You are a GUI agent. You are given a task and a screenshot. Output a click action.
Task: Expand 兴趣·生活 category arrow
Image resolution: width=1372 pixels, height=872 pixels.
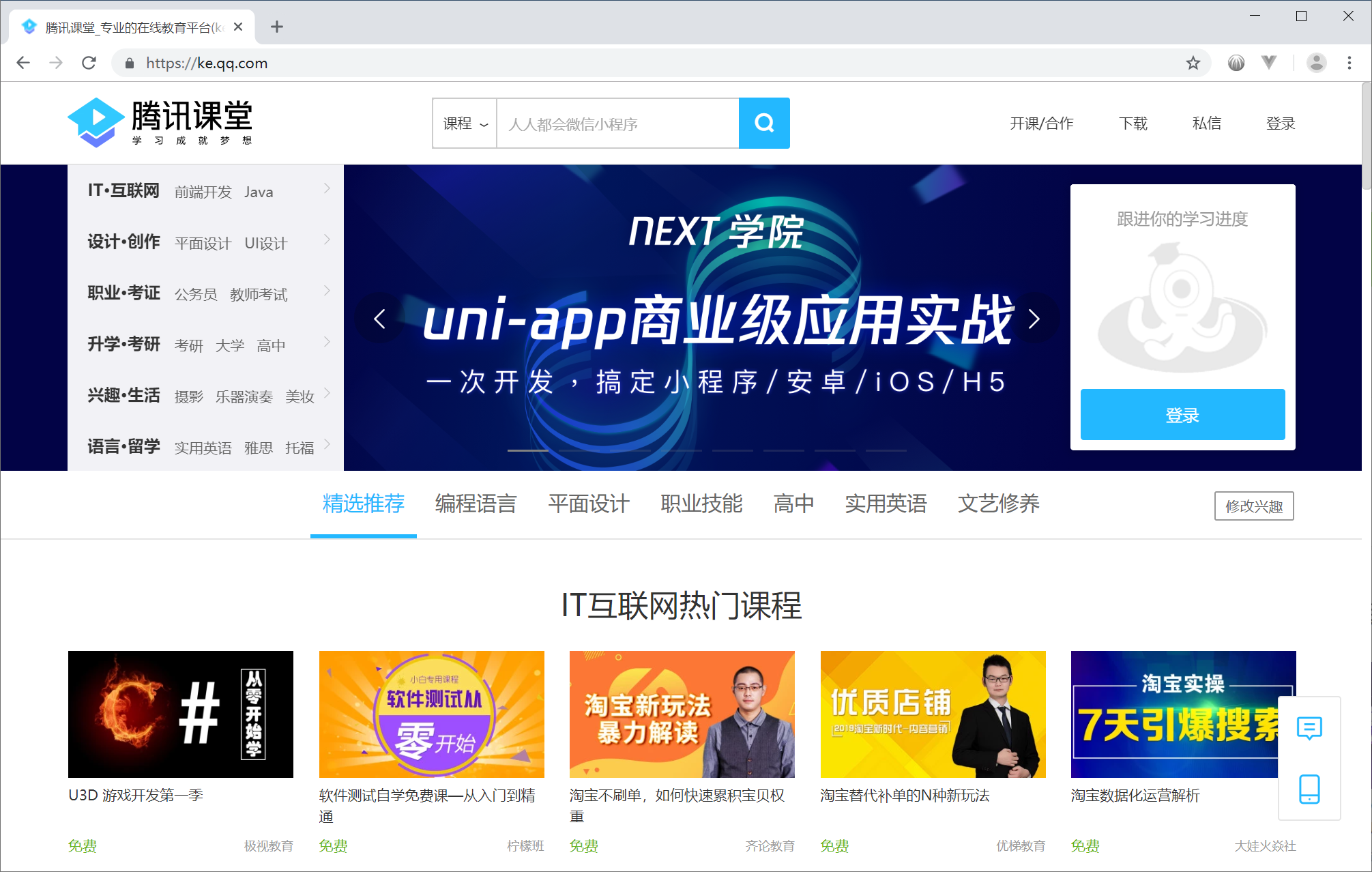(327, 392)
